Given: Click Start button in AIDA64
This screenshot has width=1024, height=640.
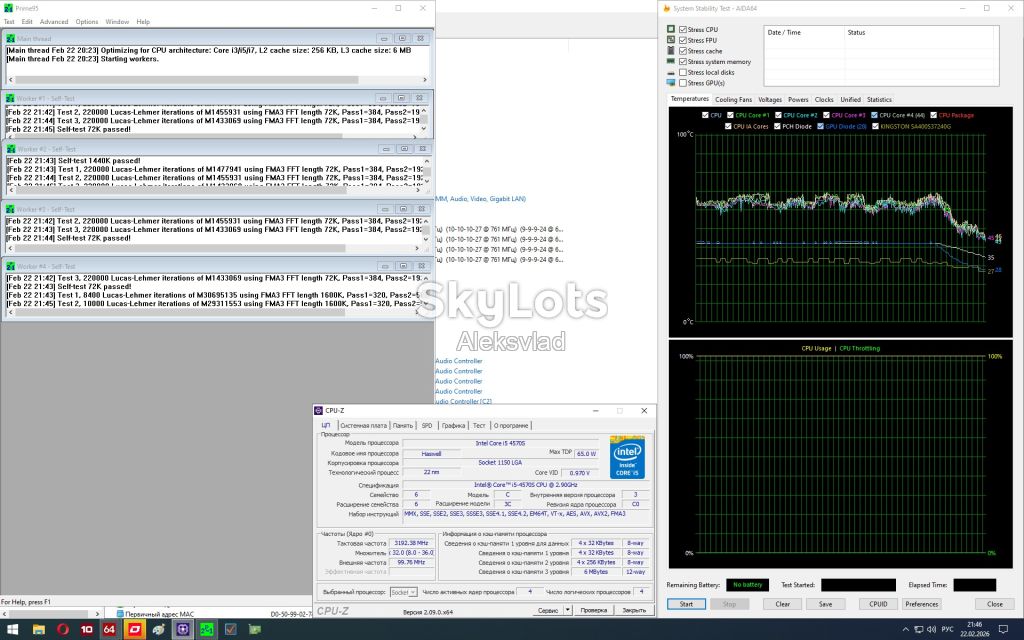Looking at the screenshot, I should (x=686, y=604).
